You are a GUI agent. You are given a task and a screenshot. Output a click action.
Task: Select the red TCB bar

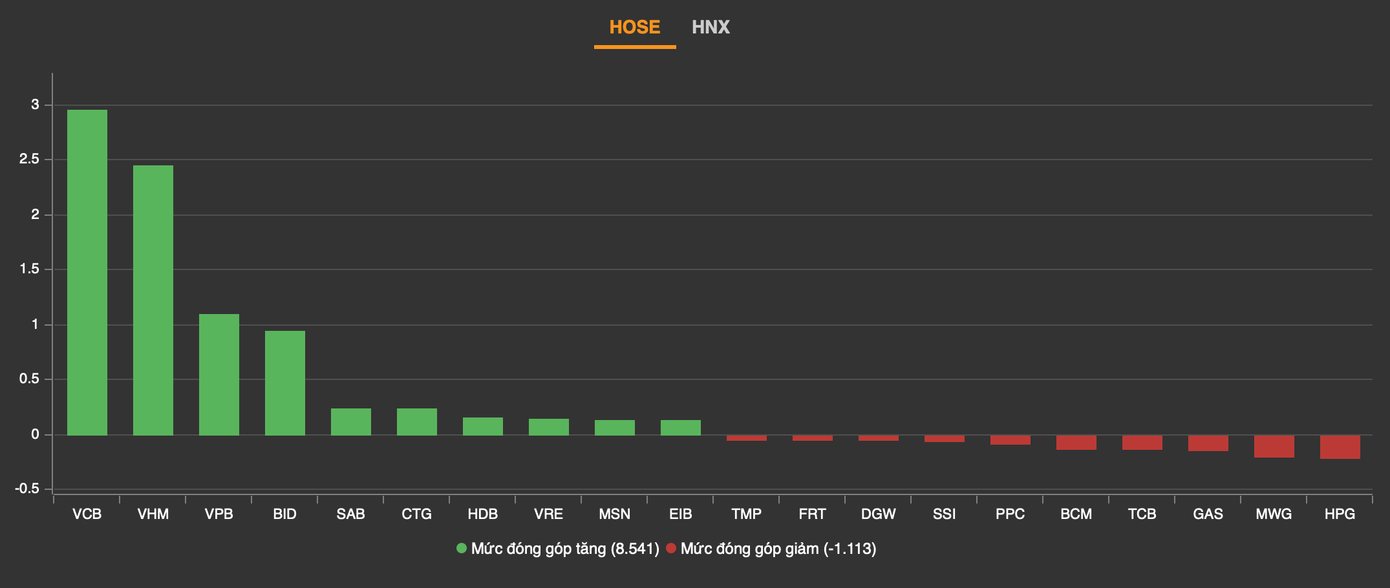tap(1142, 442)
